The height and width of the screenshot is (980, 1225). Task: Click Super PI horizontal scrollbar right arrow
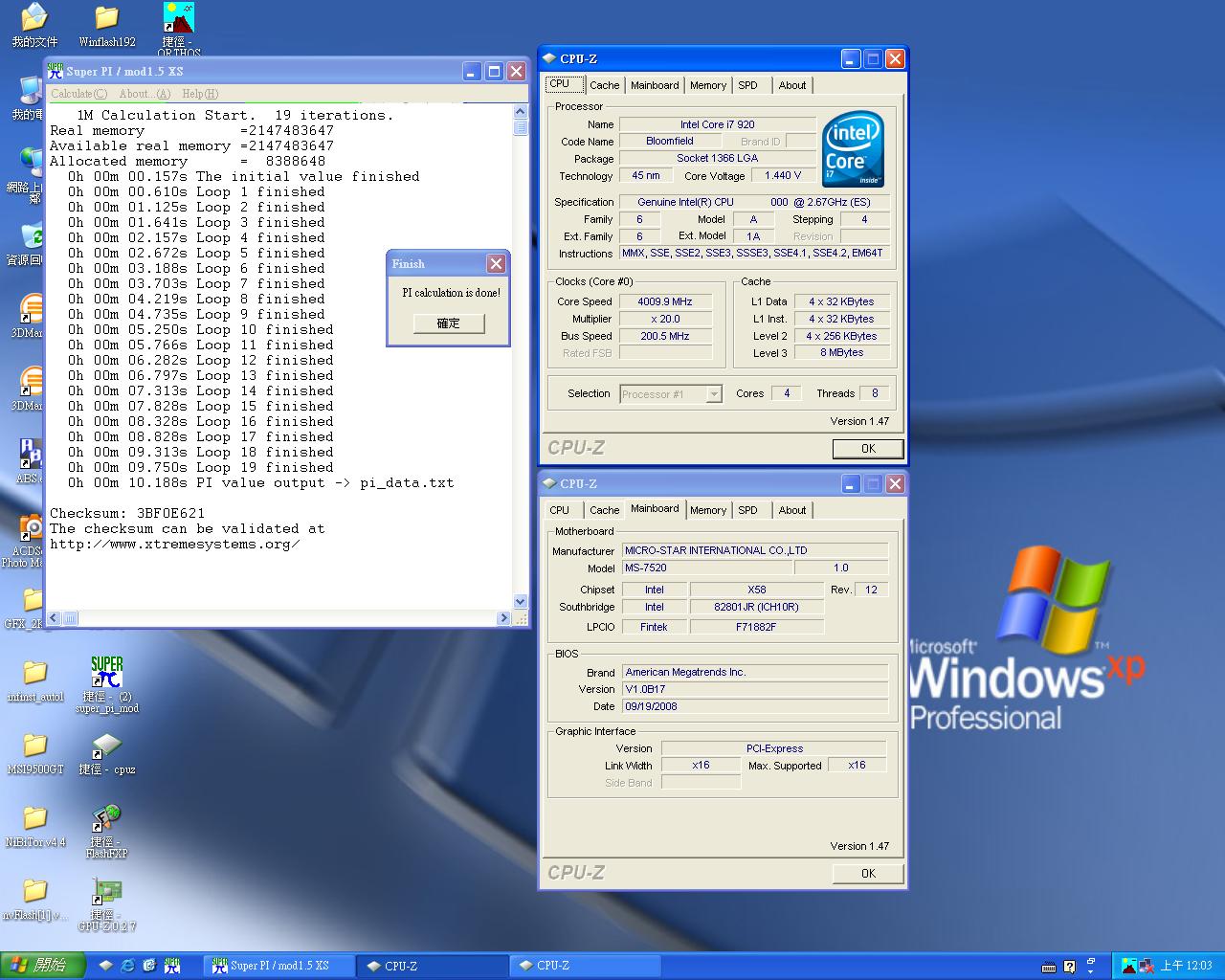[x=503, y=618]
